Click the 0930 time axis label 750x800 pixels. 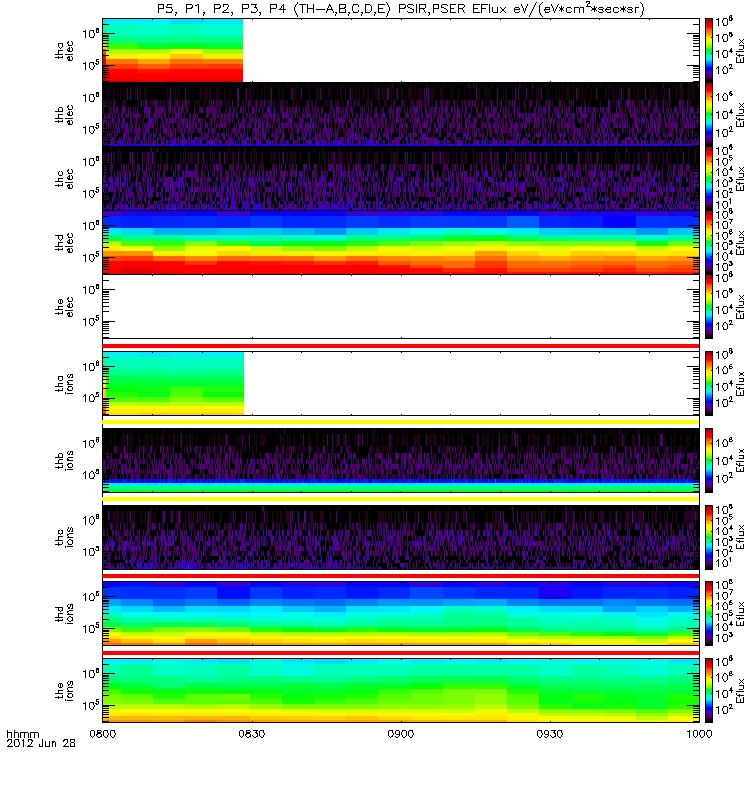(550, 734)
